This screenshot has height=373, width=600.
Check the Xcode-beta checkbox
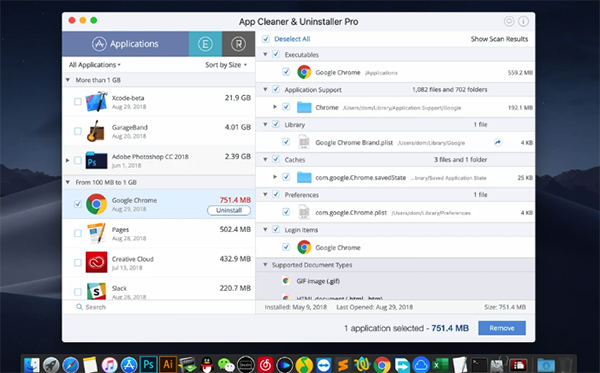(x=78, y=102)
